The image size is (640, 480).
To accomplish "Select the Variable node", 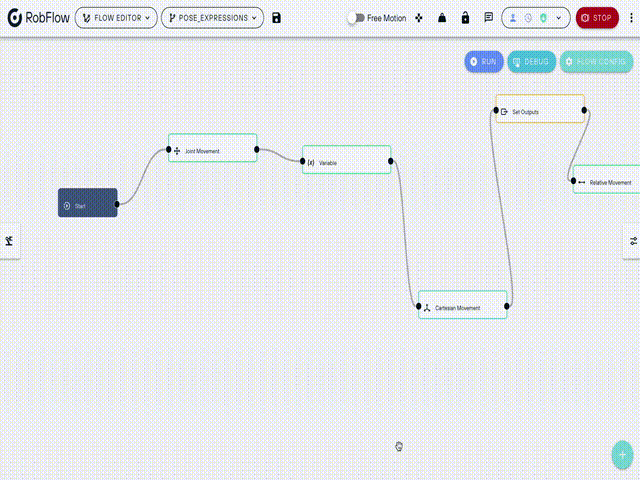I will [x=347, y=160].
